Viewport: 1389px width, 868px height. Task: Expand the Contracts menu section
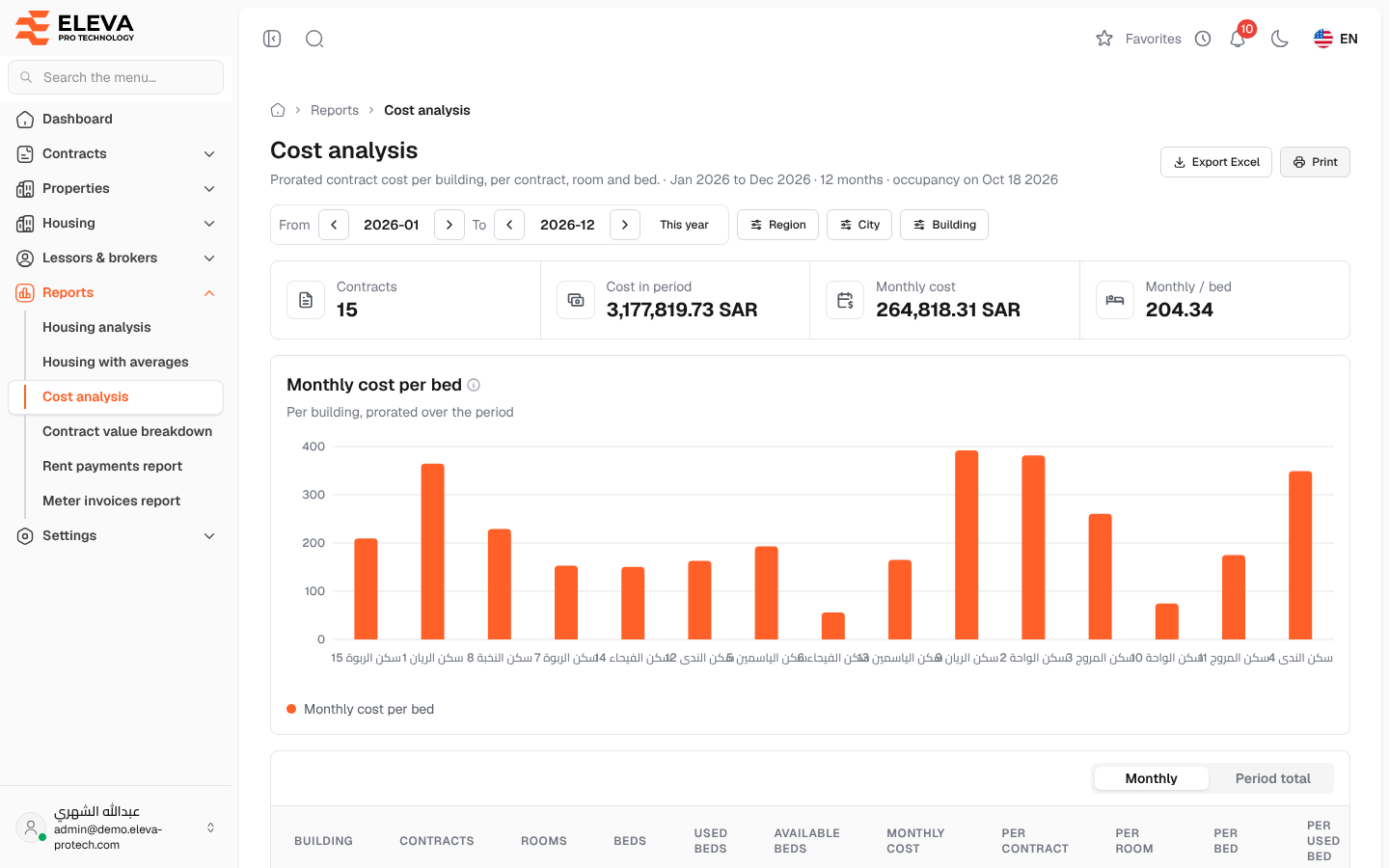116,153
